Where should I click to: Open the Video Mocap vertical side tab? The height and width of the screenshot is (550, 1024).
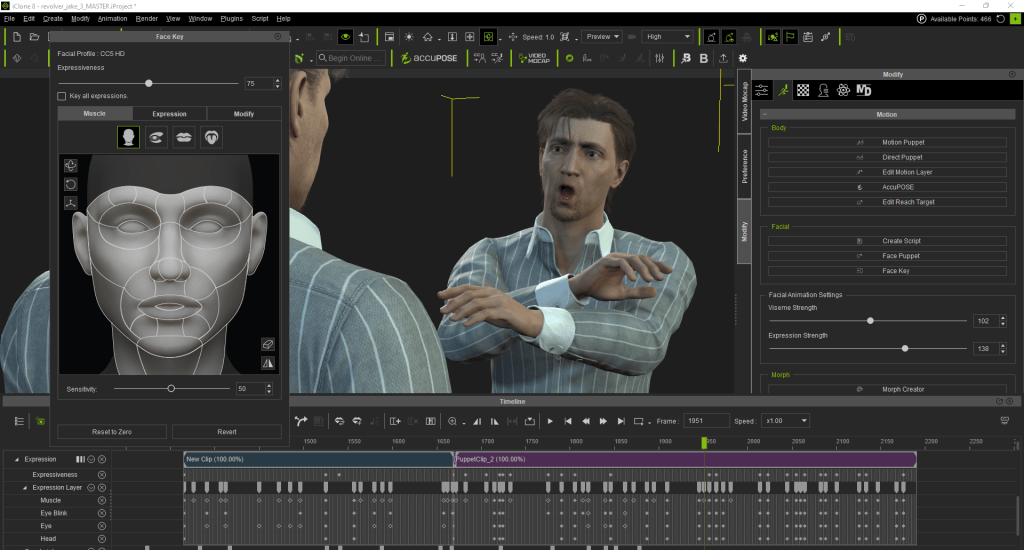point(744,101)
